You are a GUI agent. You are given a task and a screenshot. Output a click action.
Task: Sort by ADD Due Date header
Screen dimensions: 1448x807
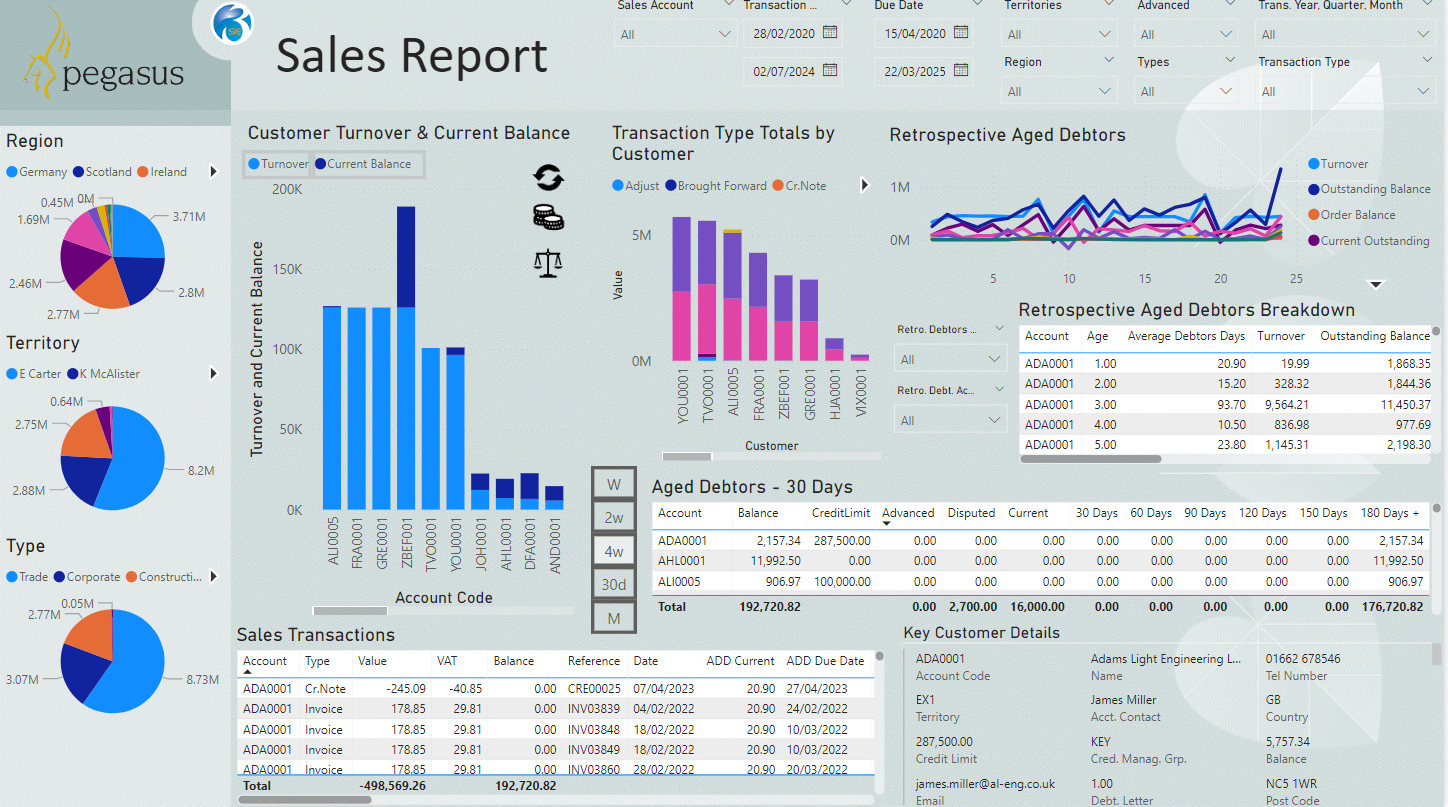tap(825, 661)
